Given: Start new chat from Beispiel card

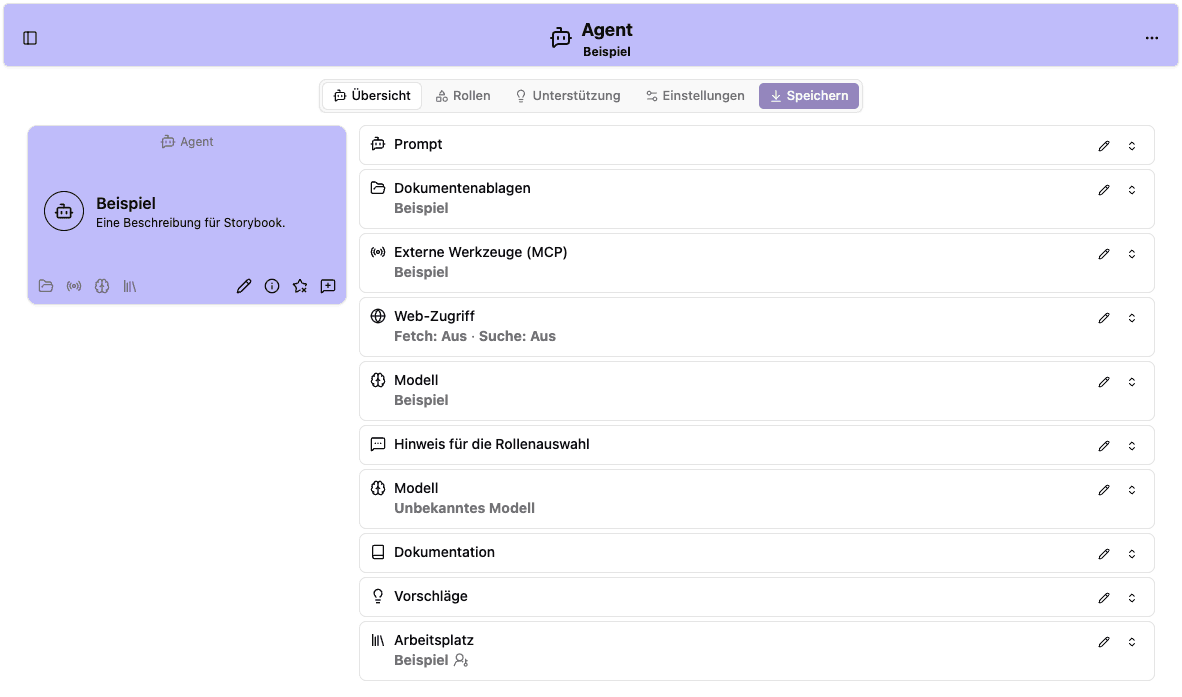Looking at the screenshot, I should point(328,286).
